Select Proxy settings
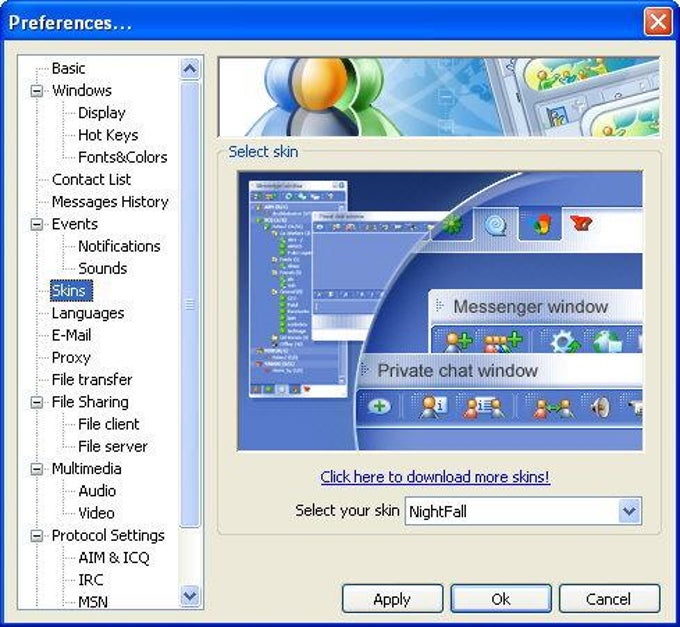 click(x=71, y=357)
